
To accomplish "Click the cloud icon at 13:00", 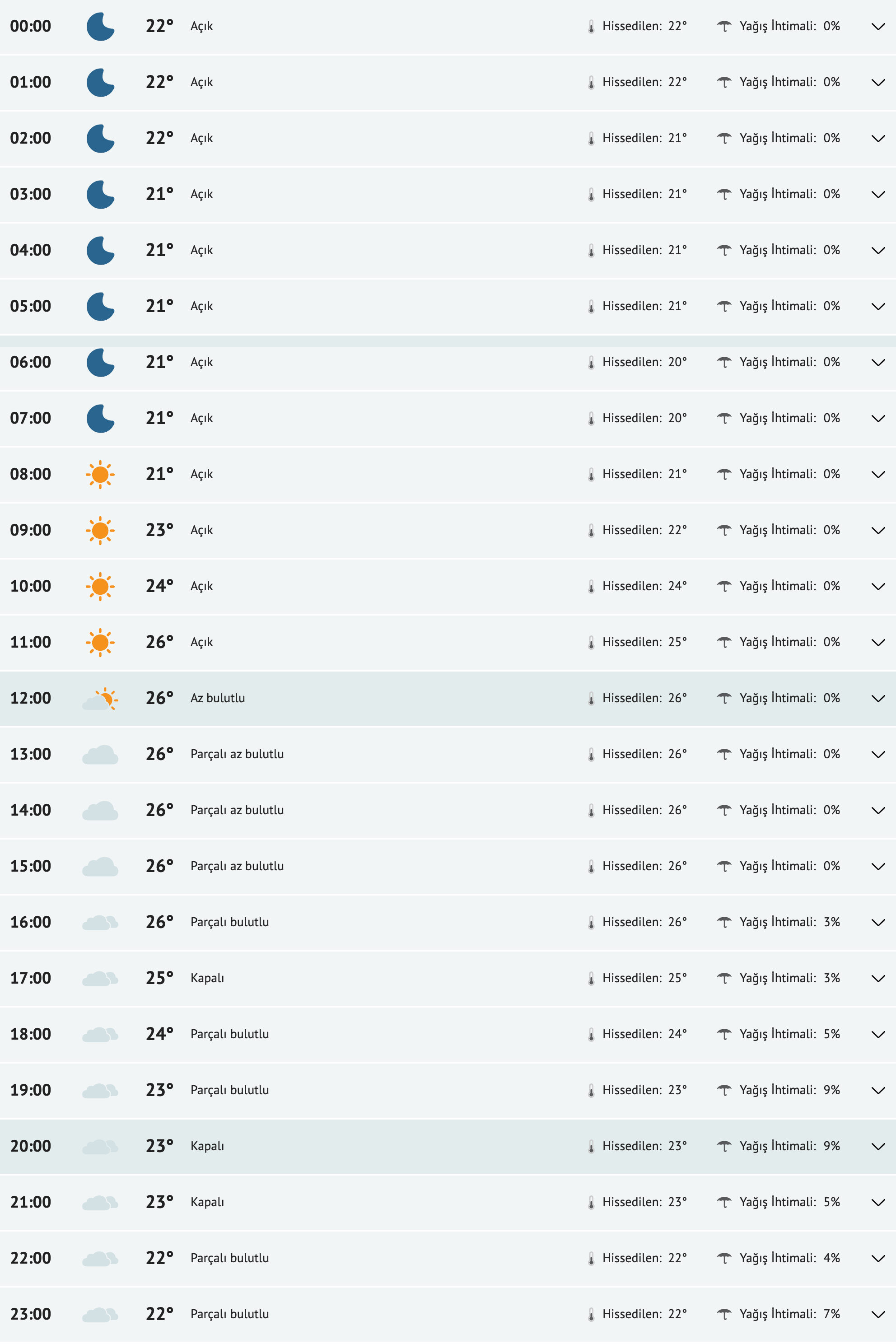I will [x=101, y=754].
